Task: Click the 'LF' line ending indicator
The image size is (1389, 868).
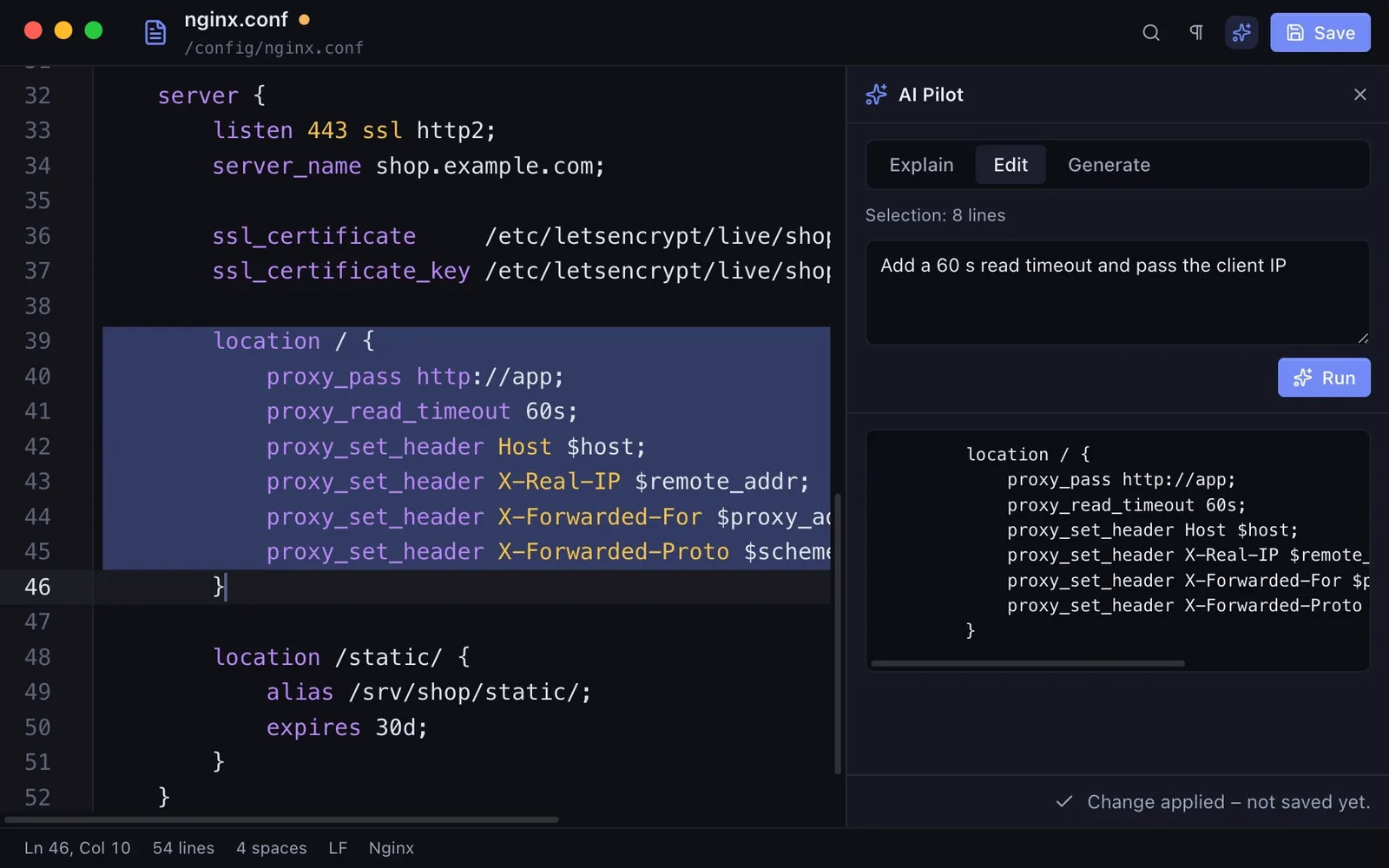Action: point(338,848)
